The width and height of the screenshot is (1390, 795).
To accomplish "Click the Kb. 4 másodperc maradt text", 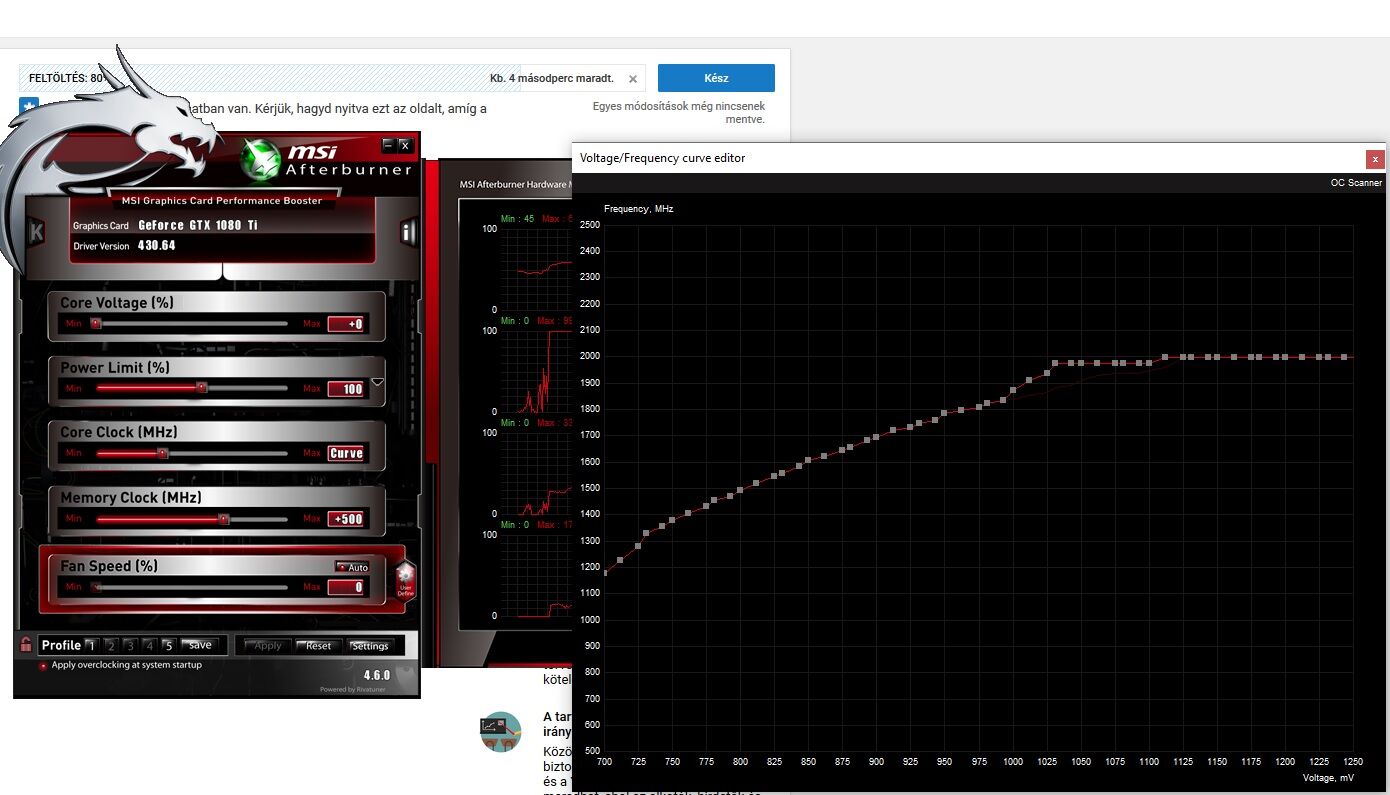I will [x=552, y=78].
